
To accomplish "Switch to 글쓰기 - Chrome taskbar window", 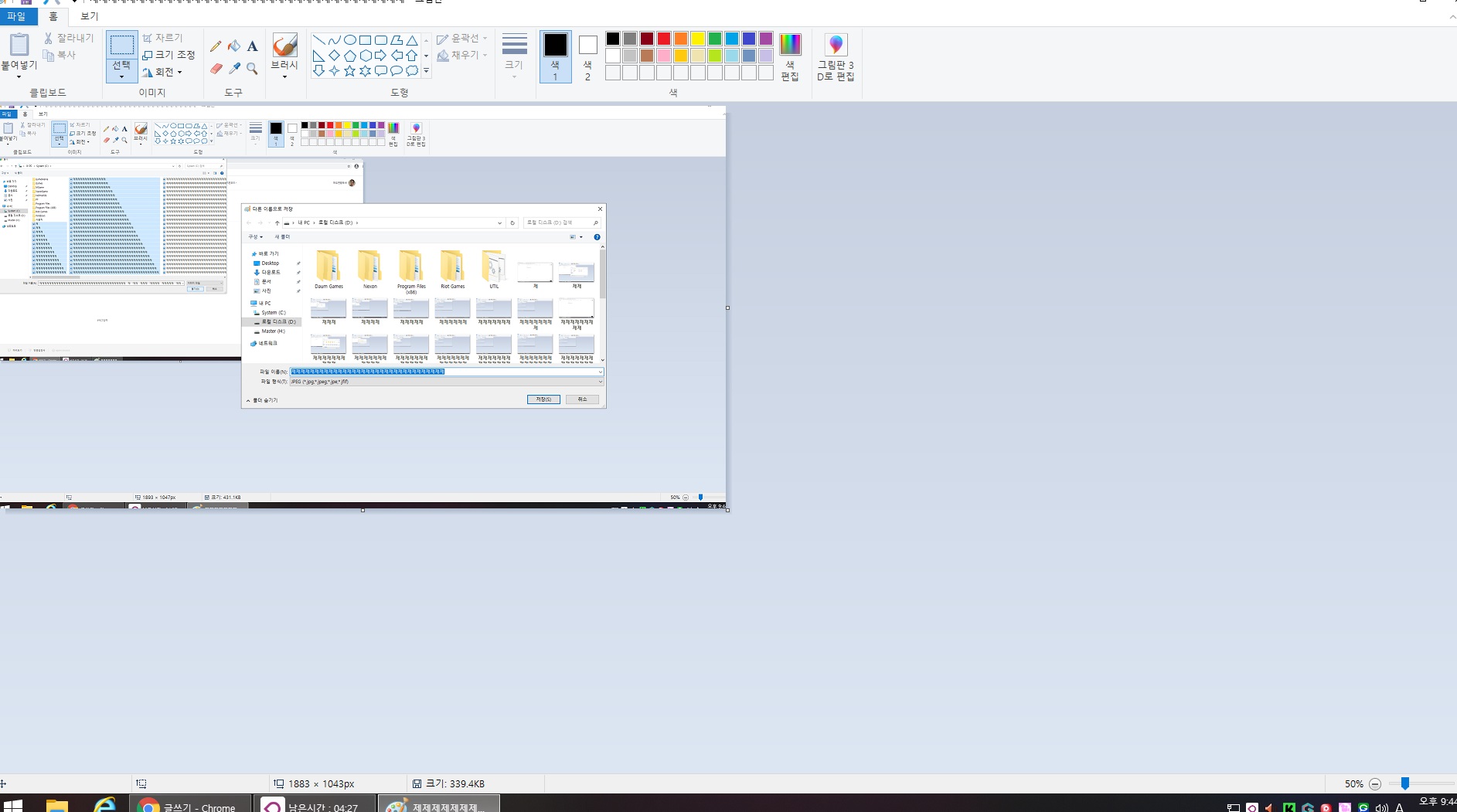I will tap(190, 804).
